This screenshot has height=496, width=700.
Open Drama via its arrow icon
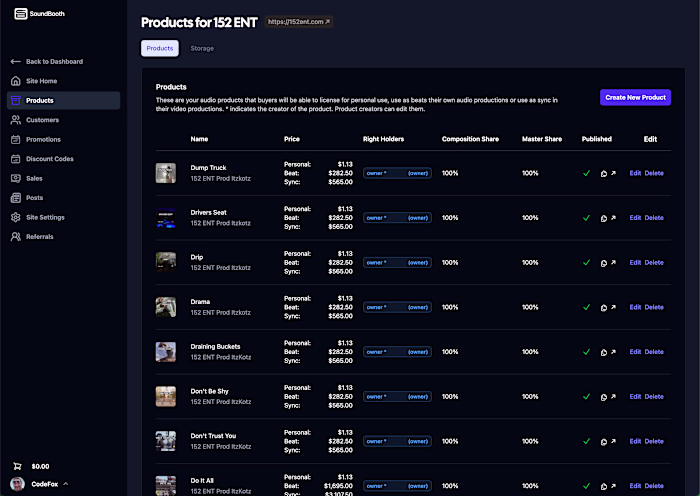coord(613,307)
